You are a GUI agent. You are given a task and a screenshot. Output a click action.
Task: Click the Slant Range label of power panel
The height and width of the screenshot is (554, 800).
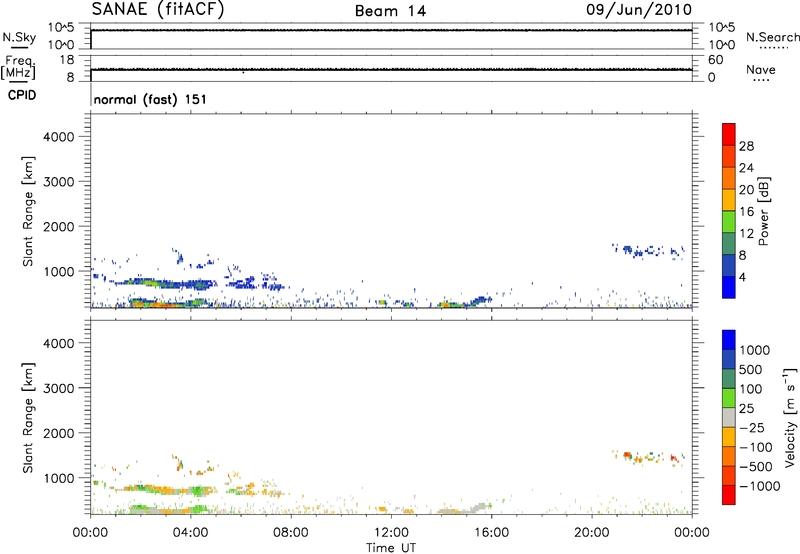pos(28,211)
